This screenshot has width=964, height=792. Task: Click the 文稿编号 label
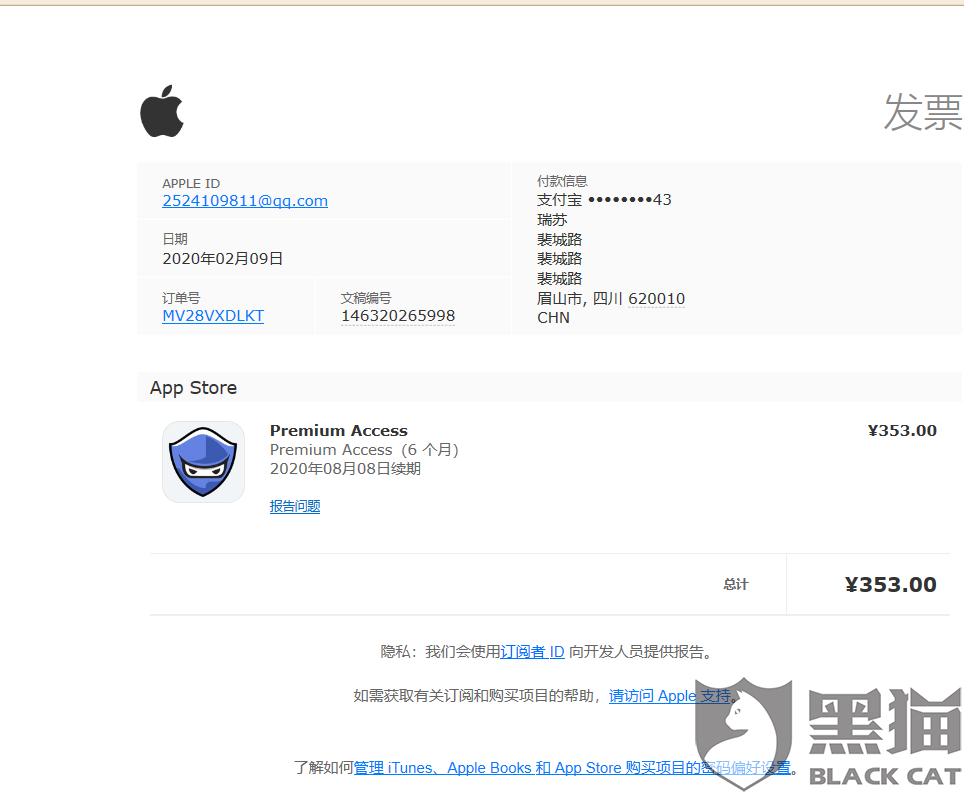tap(366, 298)
